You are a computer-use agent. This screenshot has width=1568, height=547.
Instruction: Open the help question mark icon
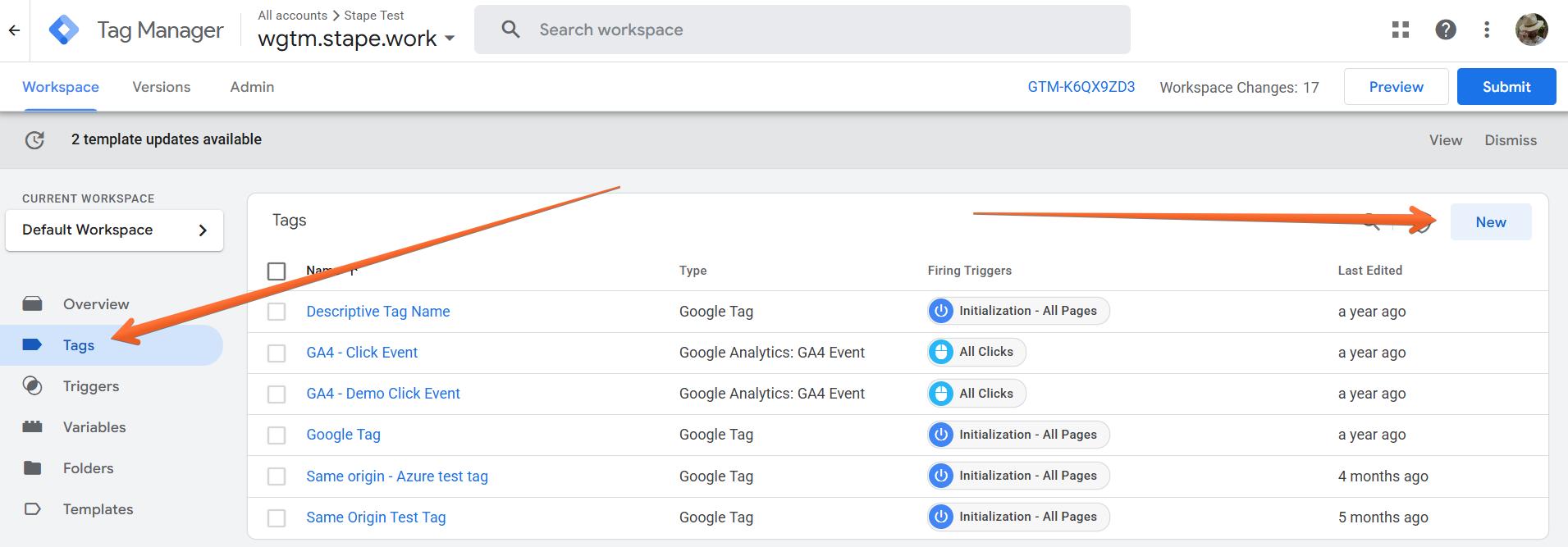coord(1446,30)
